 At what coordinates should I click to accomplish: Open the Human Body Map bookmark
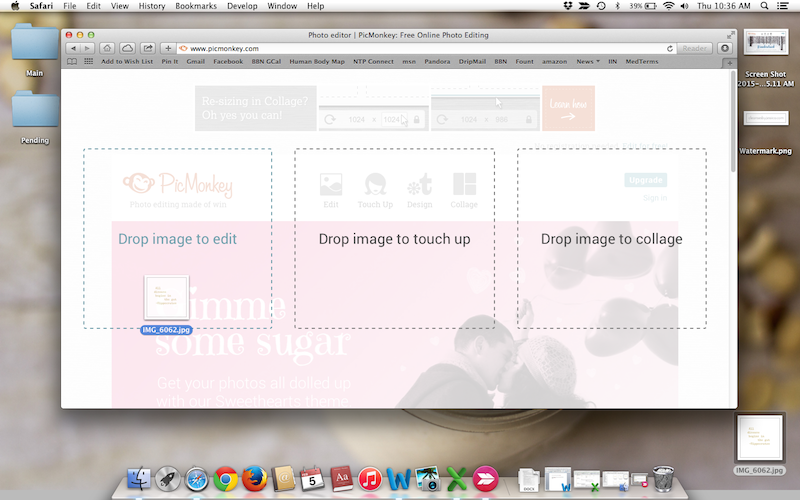coord(317,61)
